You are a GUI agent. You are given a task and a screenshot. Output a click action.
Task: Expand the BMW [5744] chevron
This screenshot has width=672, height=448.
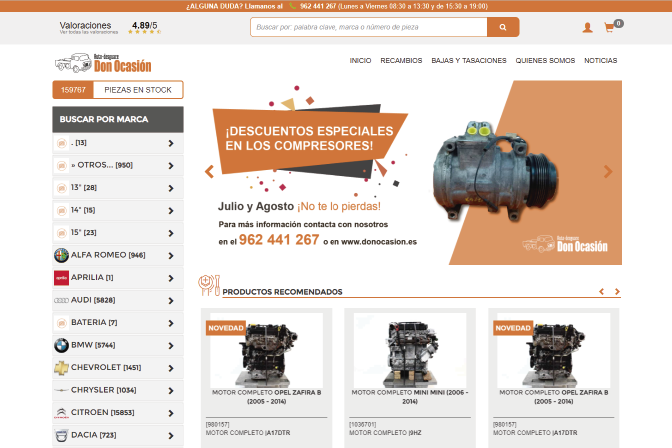click(171, 346)
